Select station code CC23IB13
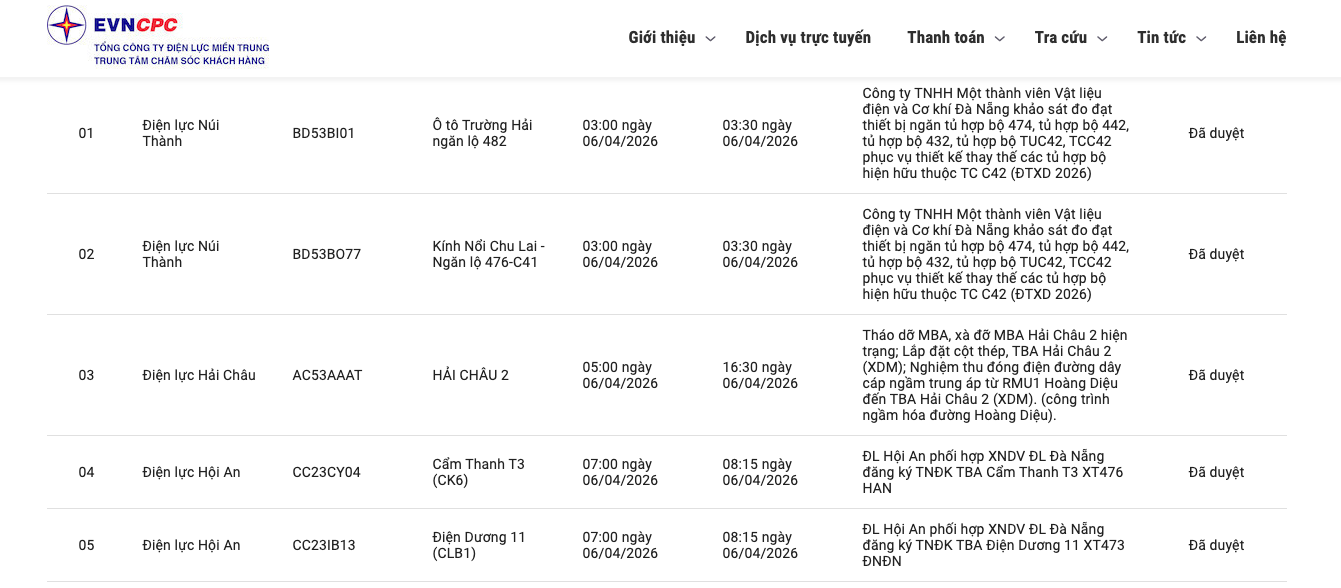The image size is (1341, 588). click(x=324, y=545)
